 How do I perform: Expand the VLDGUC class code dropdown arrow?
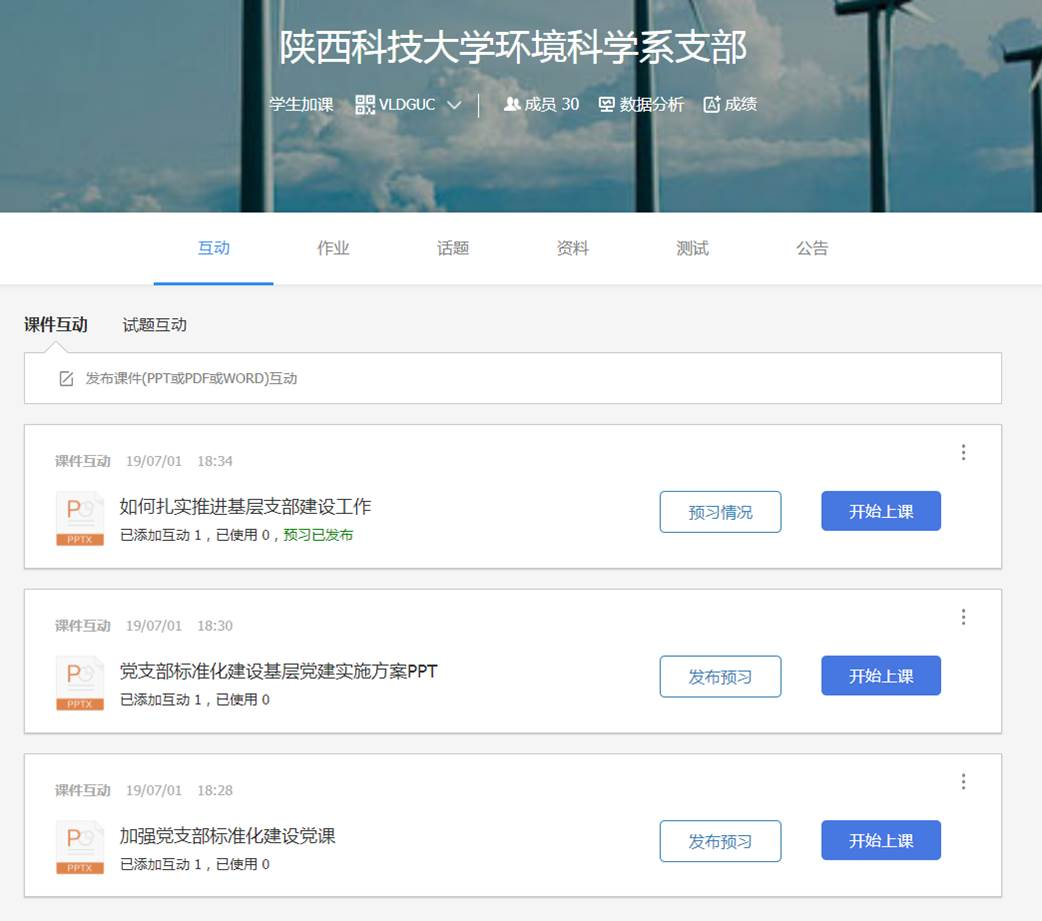coord(454,105)
